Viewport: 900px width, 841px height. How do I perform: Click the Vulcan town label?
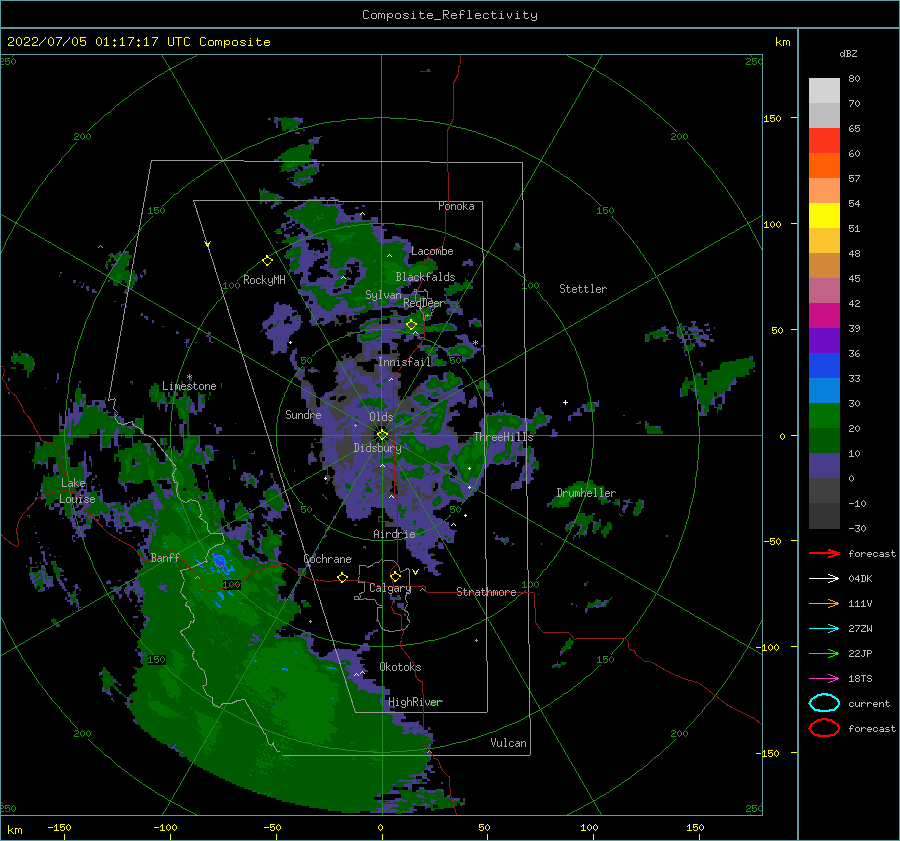tap(508, 743)
